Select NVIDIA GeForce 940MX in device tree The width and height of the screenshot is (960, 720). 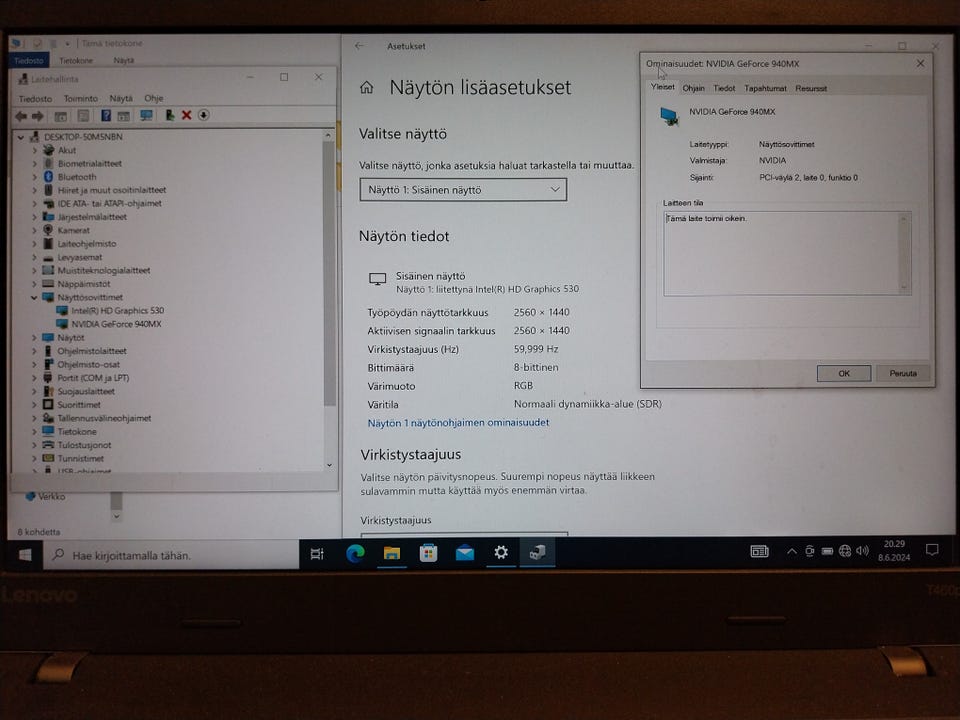[x=116, y=324]
